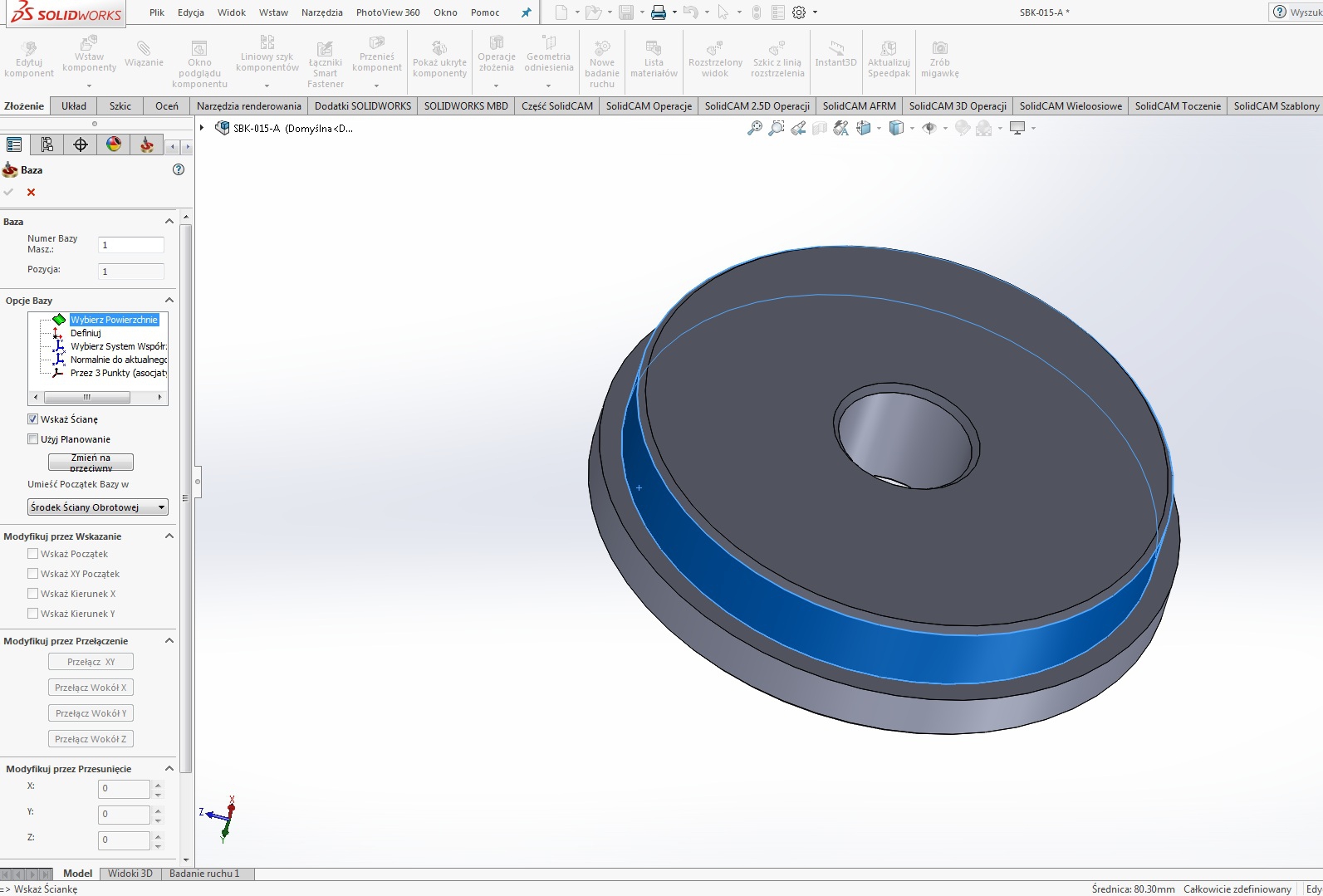This screenshot has width=1323, height=896.
Task: Open the ConfigurationManager tab icon
Action: [x=47, y=144]
